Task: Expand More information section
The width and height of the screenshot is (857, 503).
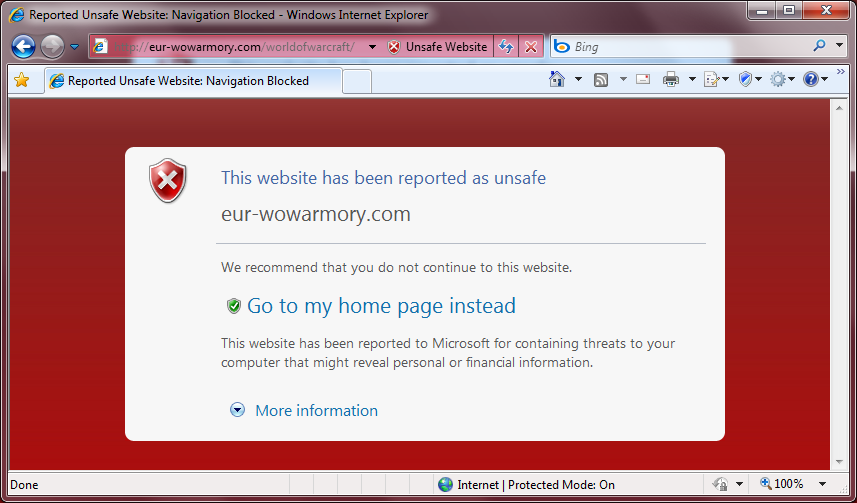Action: point(237,410)
